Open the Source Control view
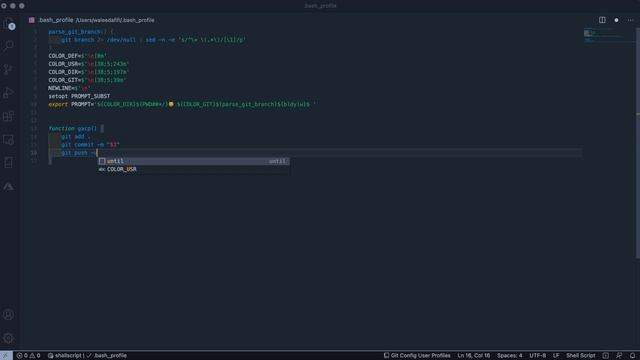640x360 pixels. coord(9,69)
